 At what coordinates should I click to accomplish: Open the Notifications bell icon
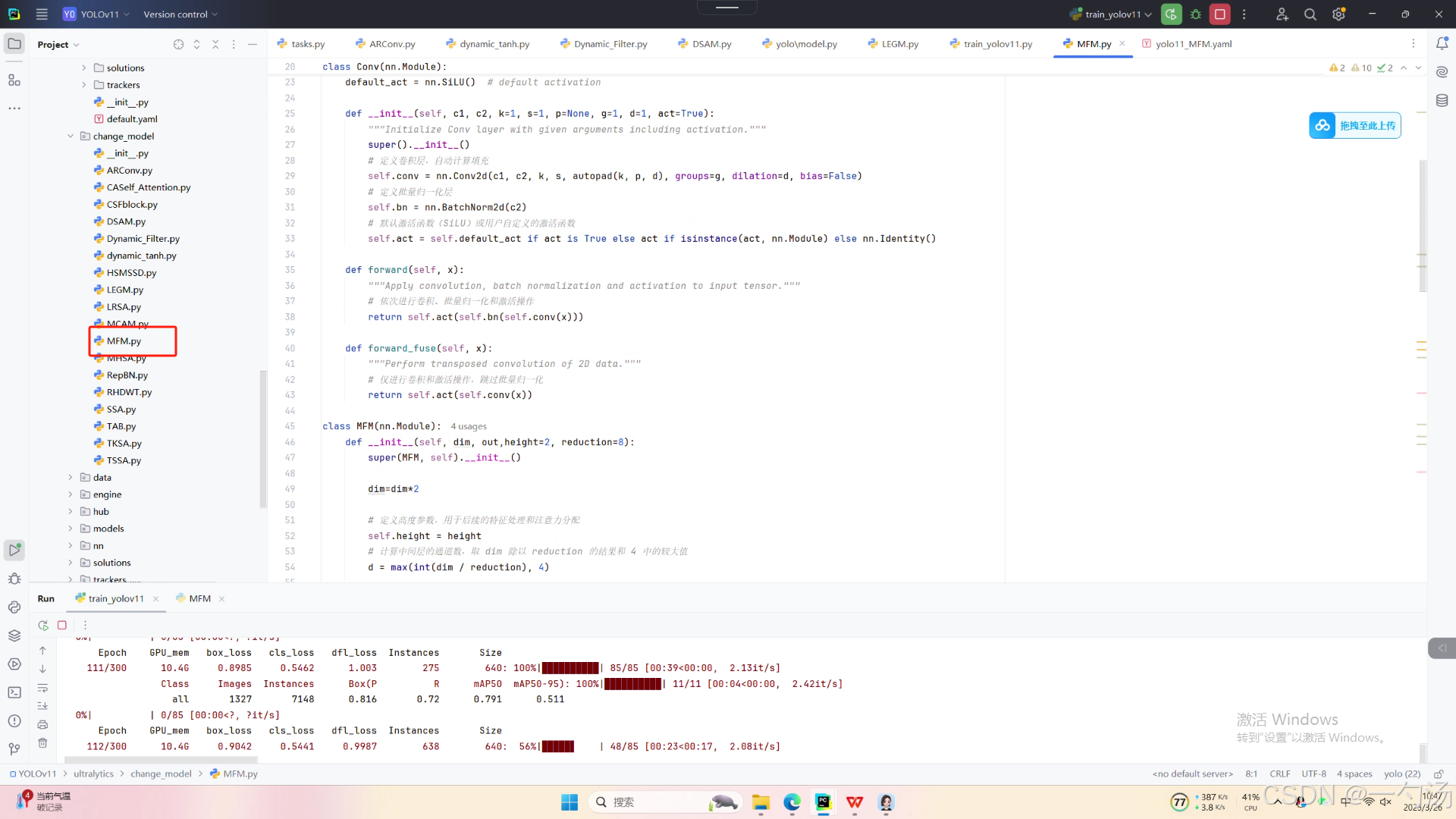(1442, 44)
